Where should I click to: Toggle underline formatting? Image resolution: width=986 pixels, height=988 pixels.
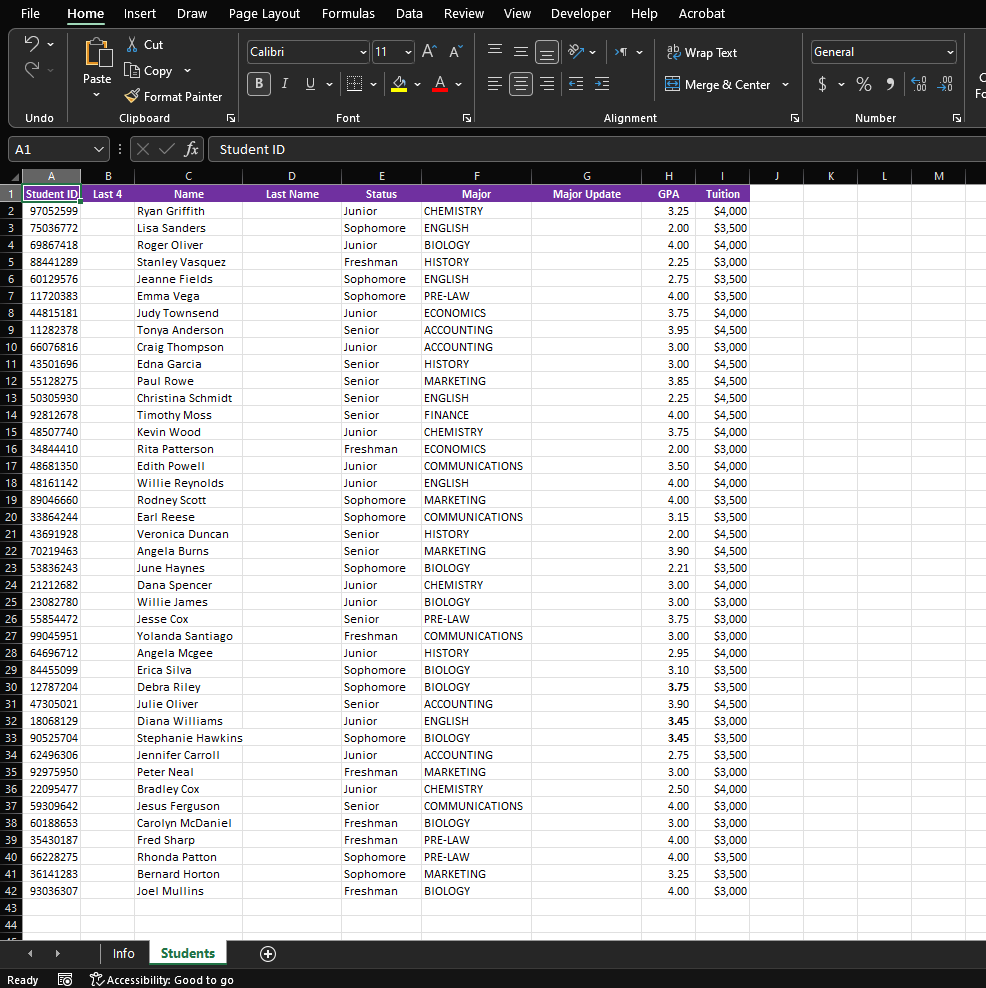309,84
